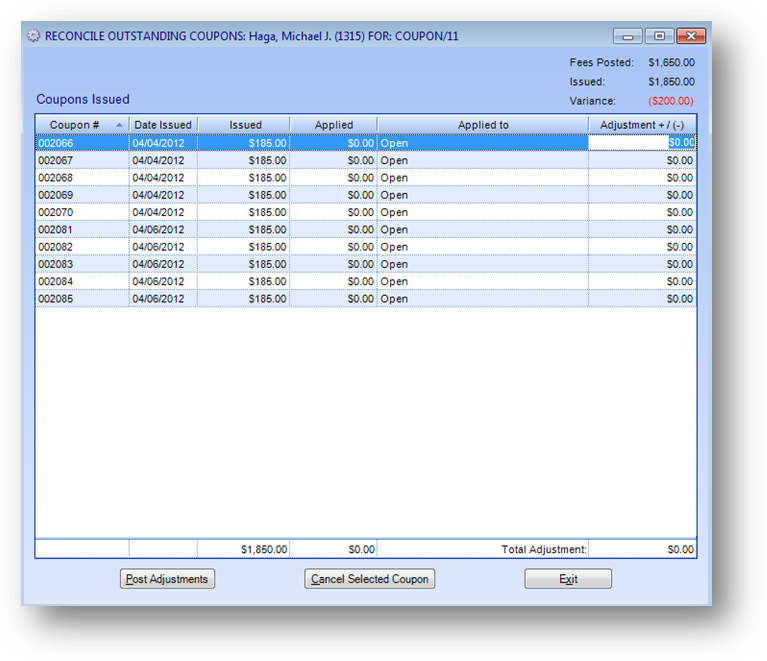Sort by the Date Issued column header
This screenshot has width=767, height=661.
[x=163, y=125]
